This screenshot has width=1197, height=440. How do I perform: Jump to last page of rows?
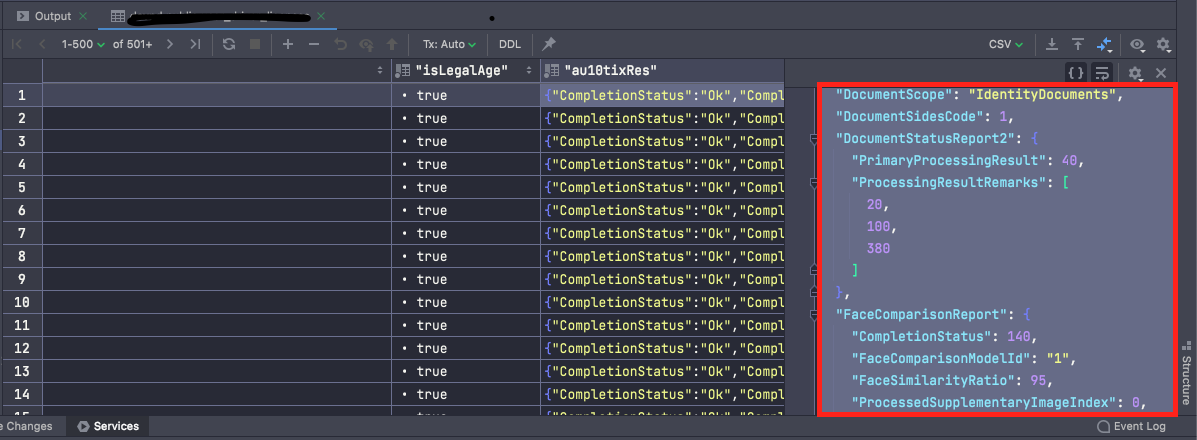(195, 44)
